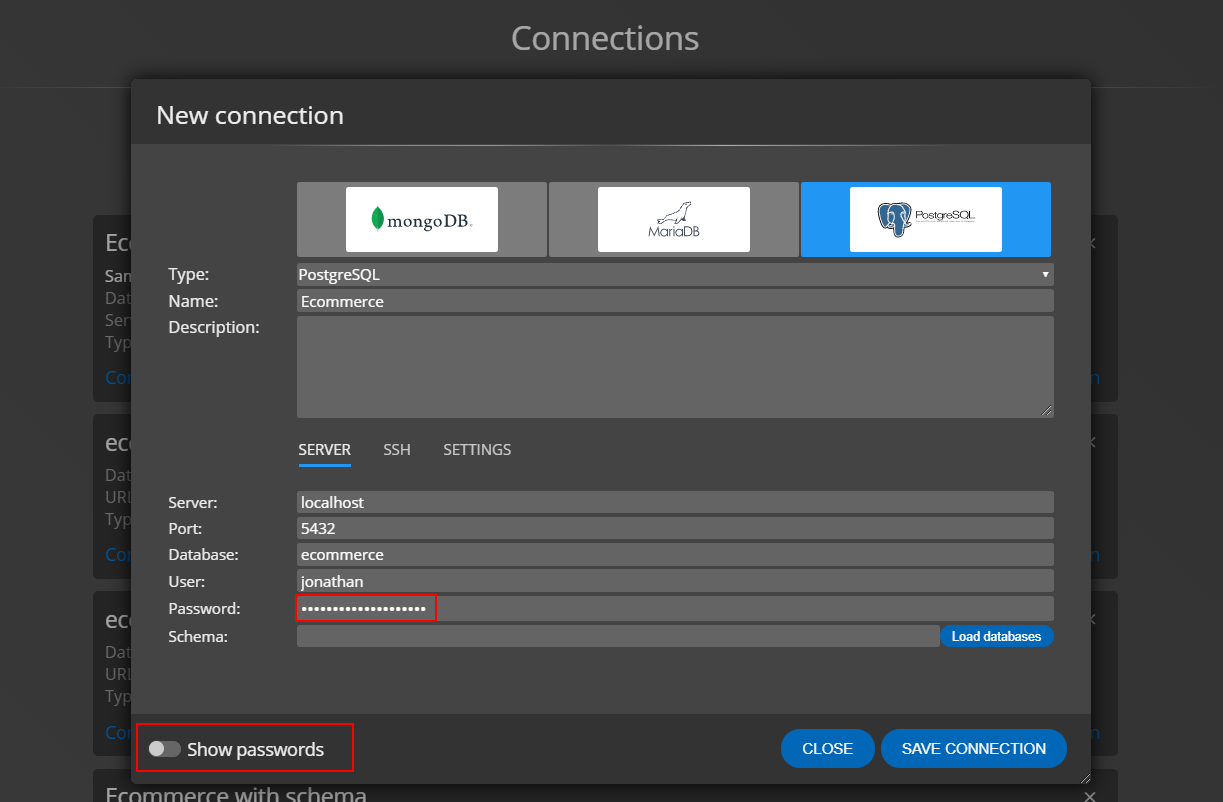Click the Name field containing Ecommerce

(675, 301)
